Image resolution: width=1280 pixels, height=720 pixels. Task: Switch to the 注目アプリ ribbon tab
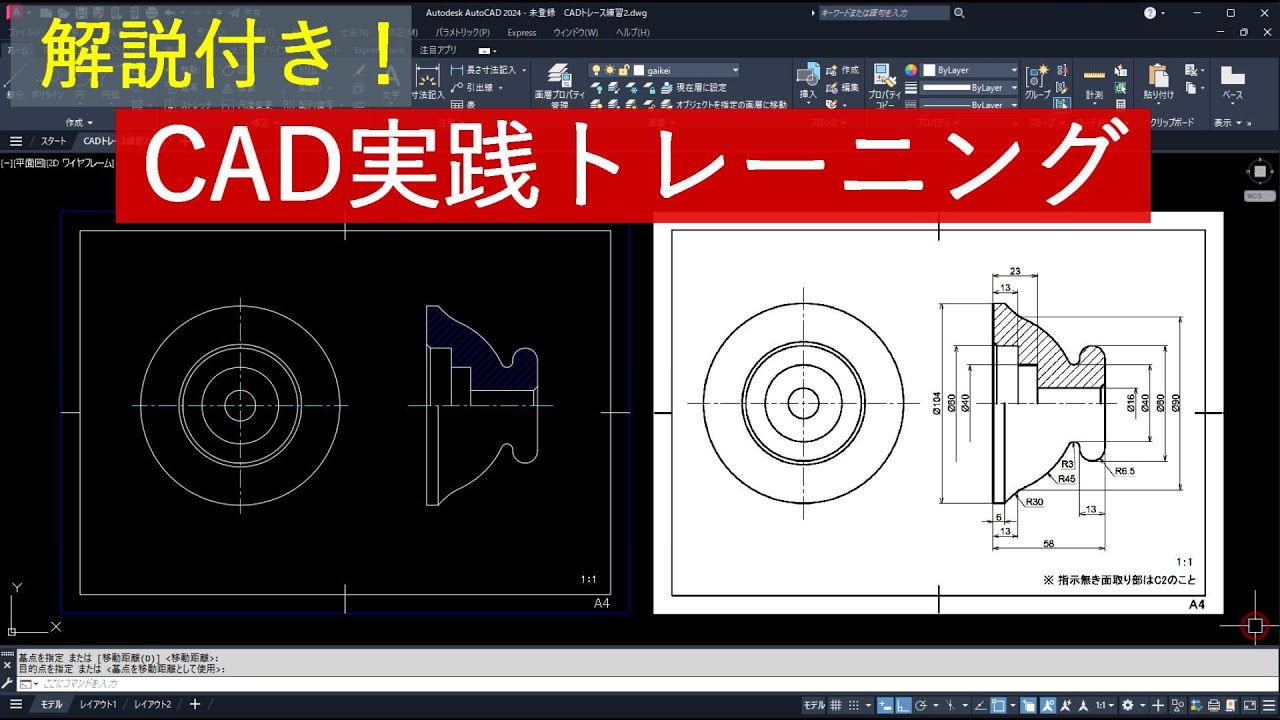click(438, 49)
